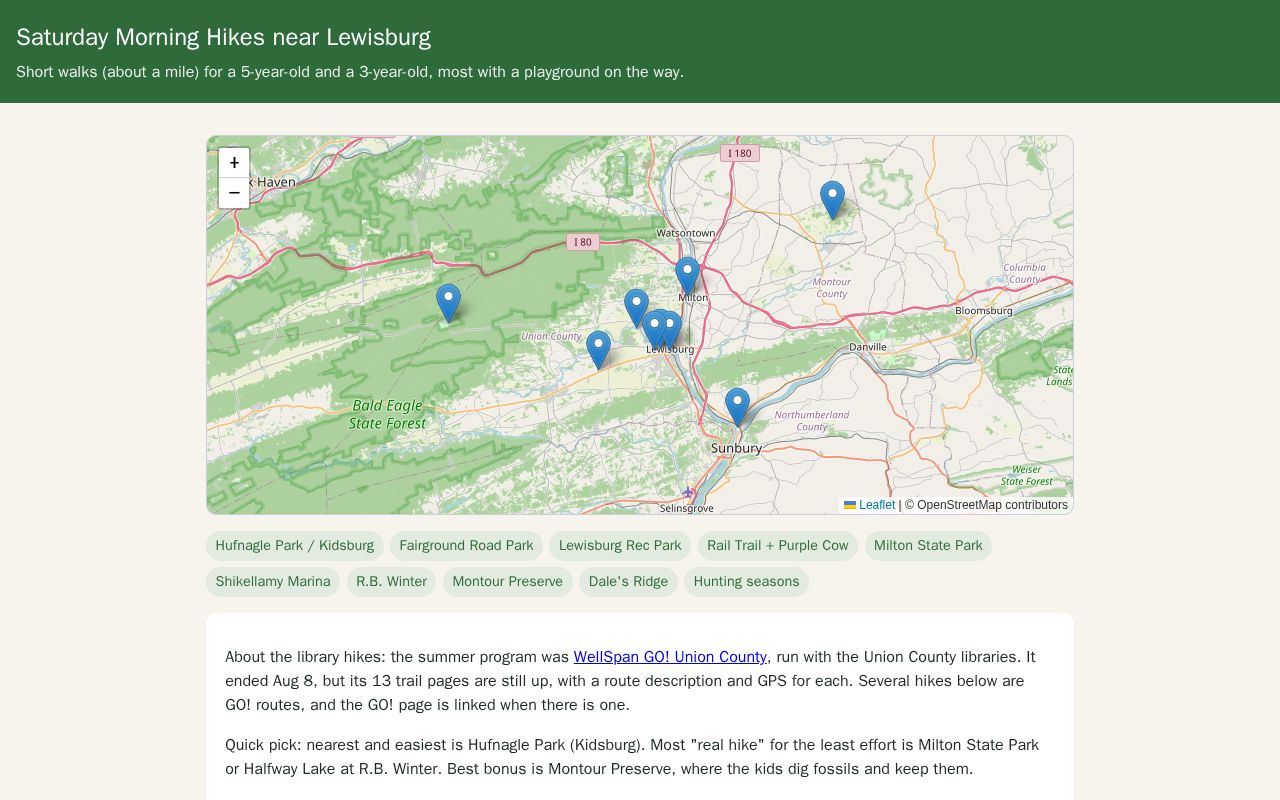Click the map marker near Sunbury
Viewport: 1280px width, 800px height.
click(737, 407)
